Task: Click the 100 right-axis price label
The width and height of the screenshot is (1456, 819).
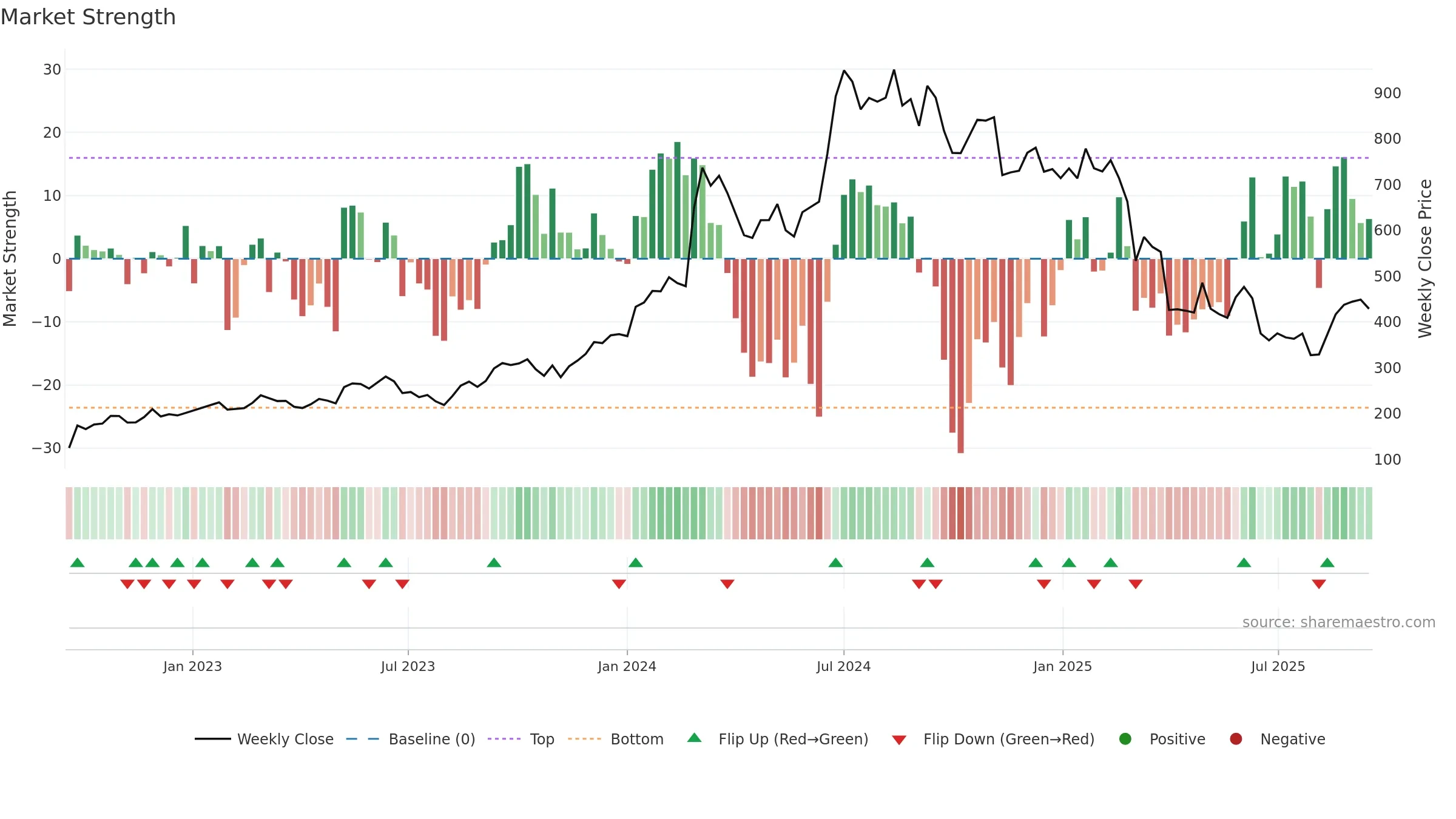Action: click(1388, 460)
